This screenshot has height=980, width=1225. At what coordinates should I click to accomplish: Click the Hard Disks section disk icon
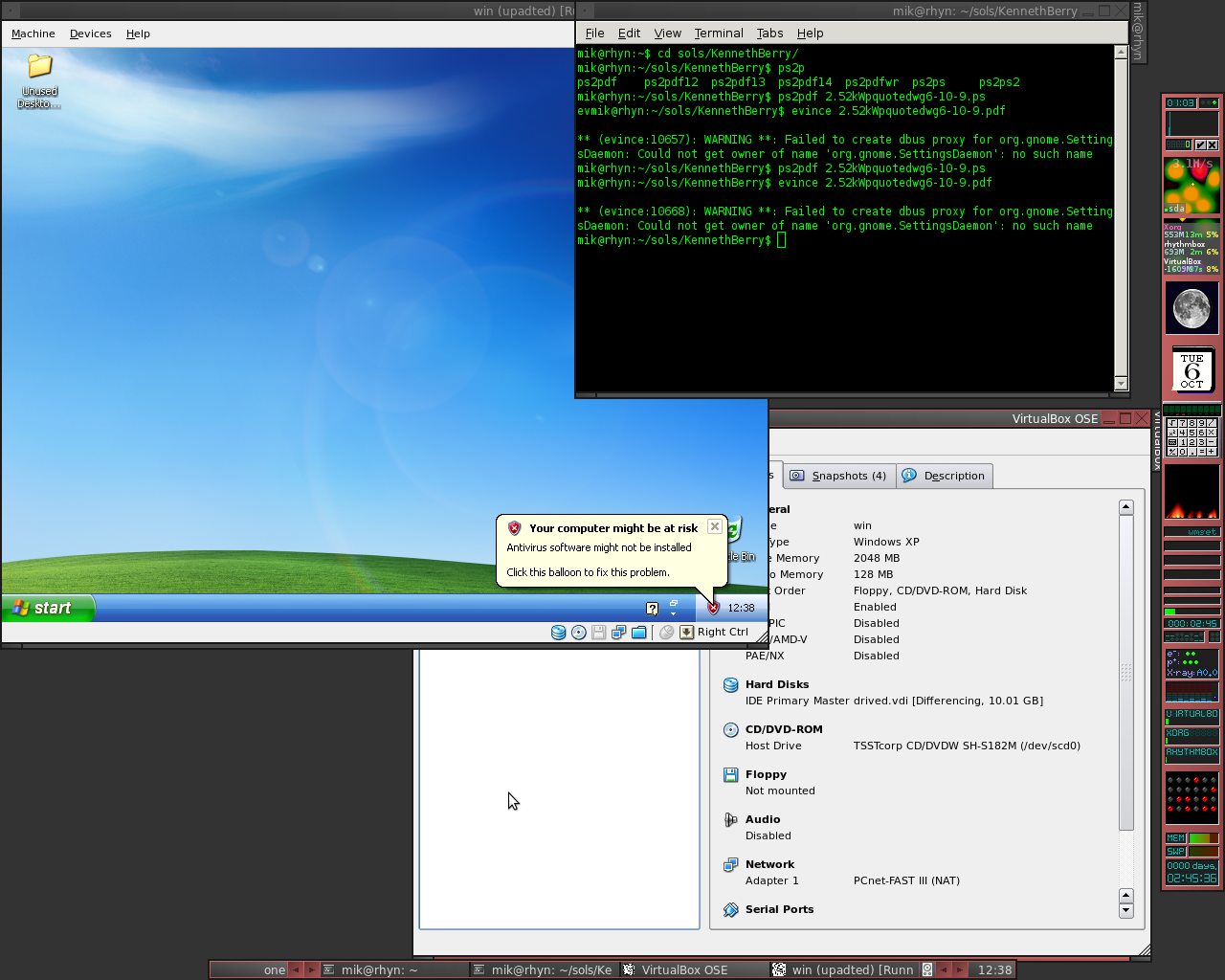(x=730, y=685)
